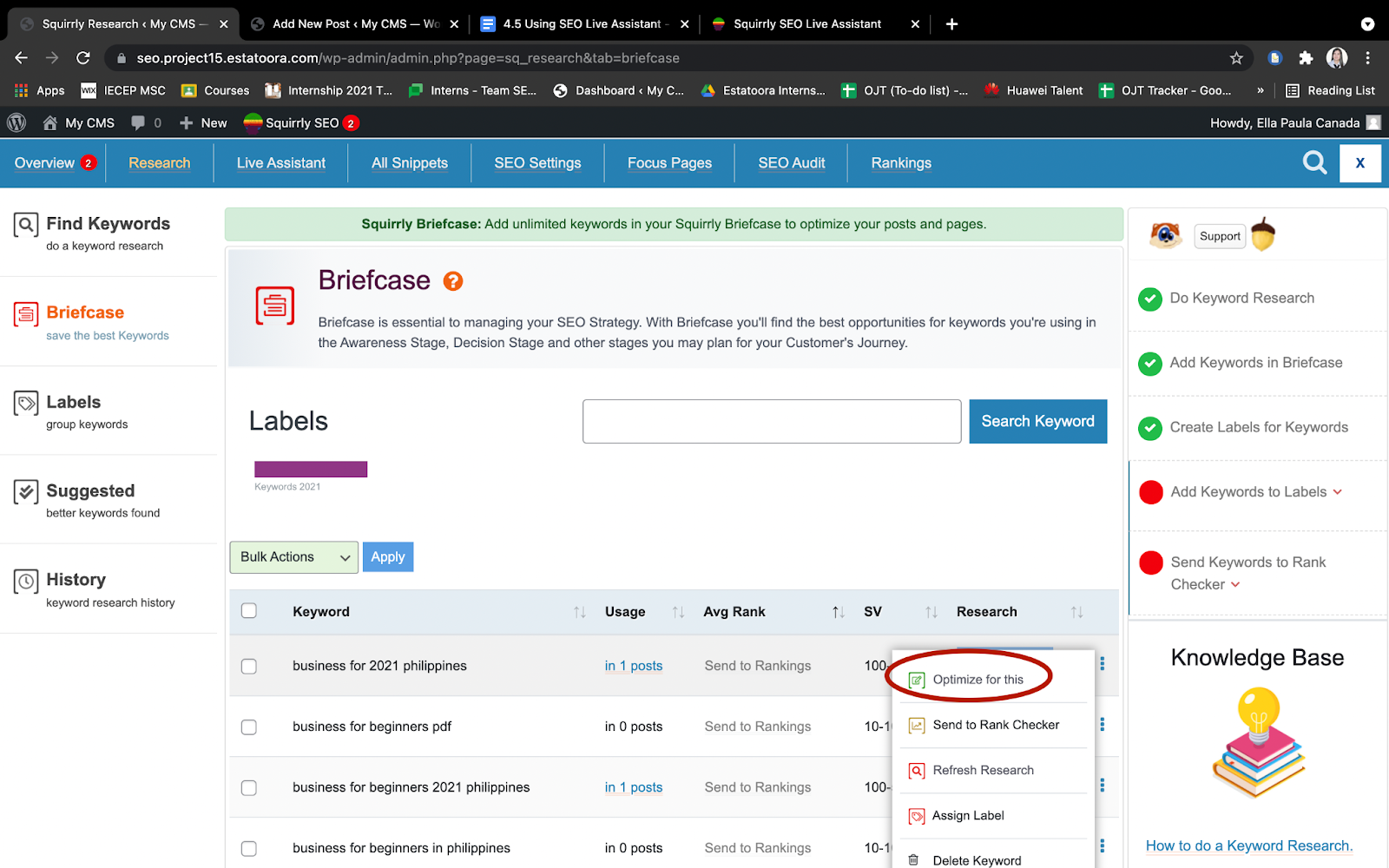Apply the selected bulk action

pos(388,557)
